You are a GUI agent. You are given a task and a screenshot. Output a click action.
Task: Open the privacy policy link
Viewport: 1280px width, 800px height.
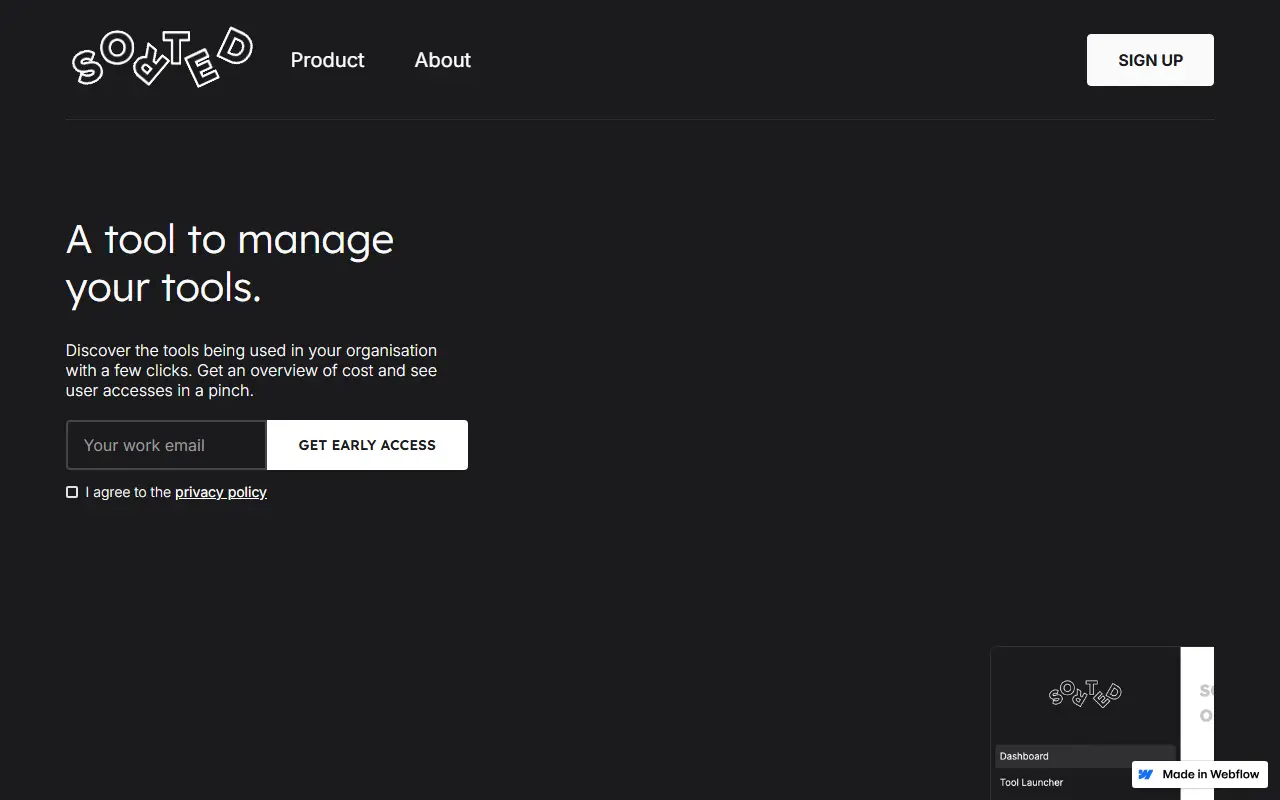221,492
